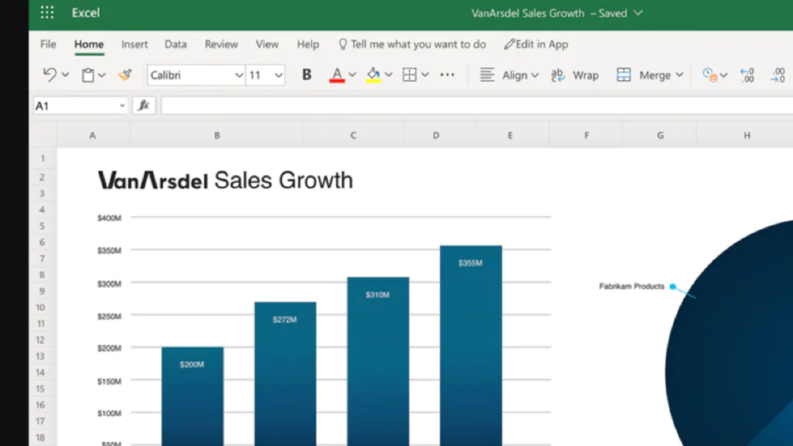793x446 pixels.
Task: Click the Fabrikam Products pie label
Action: [632, 286]
